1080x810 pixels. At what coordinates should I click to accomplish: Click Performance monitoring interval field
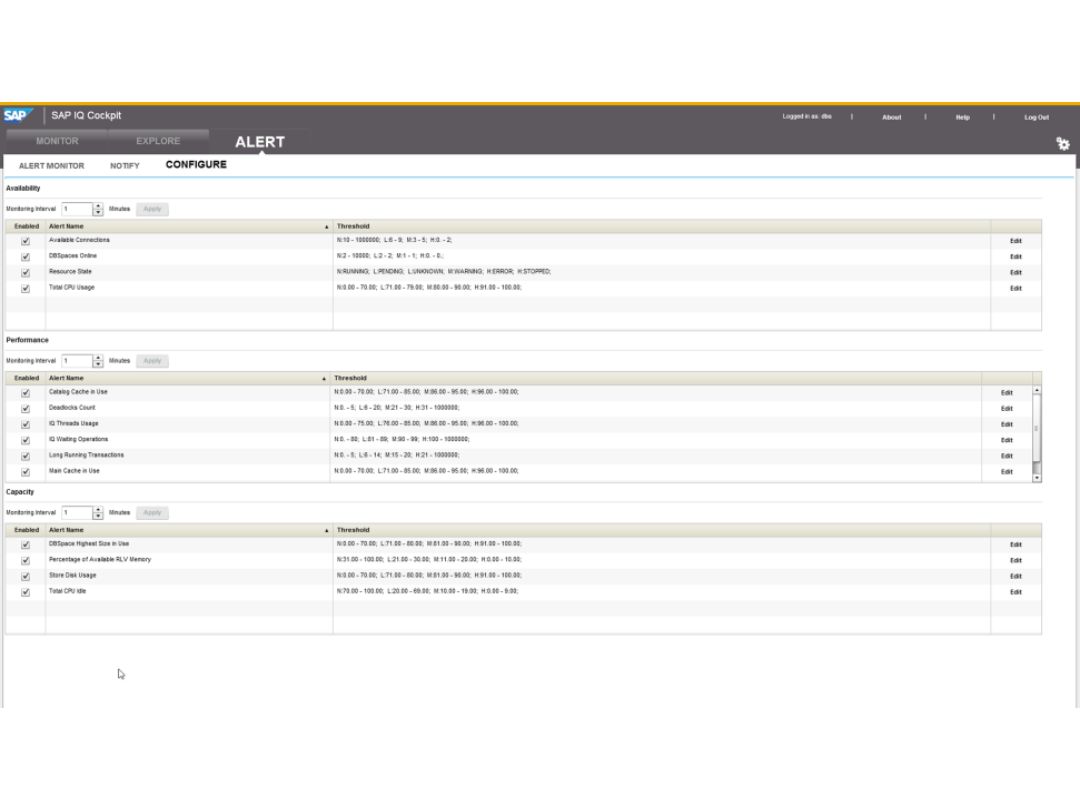(77, 361)
